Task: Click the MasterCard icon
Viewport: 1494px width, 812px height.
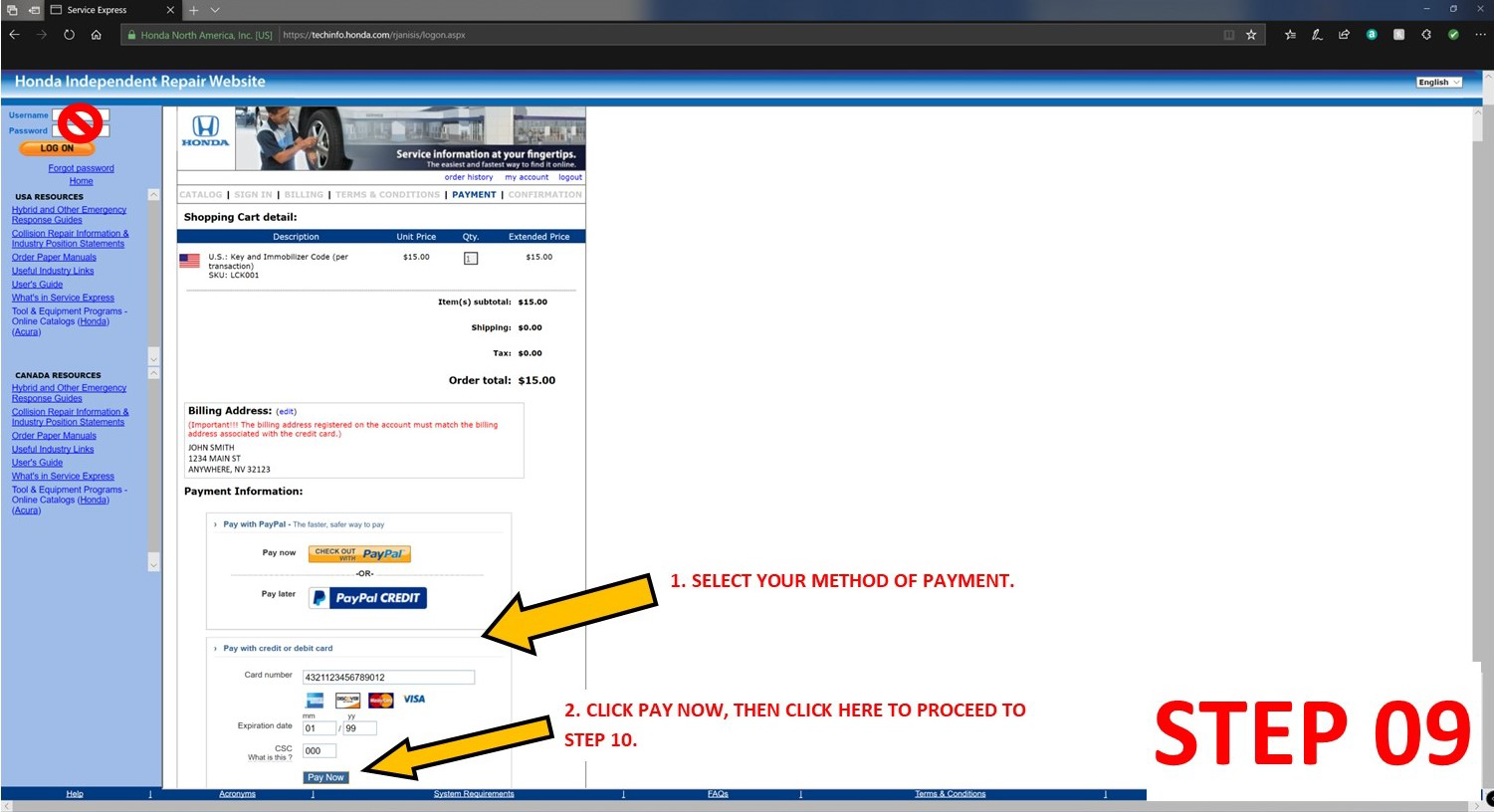Action: click(381, 701)
